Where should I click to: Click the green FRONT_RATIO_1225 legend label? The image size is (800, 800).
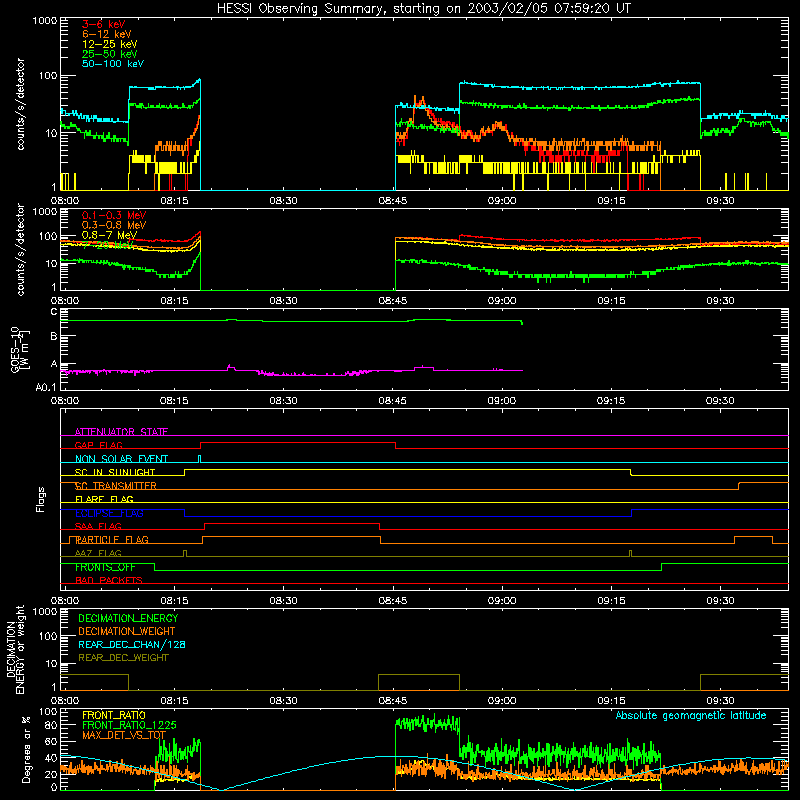click(129, 725)
